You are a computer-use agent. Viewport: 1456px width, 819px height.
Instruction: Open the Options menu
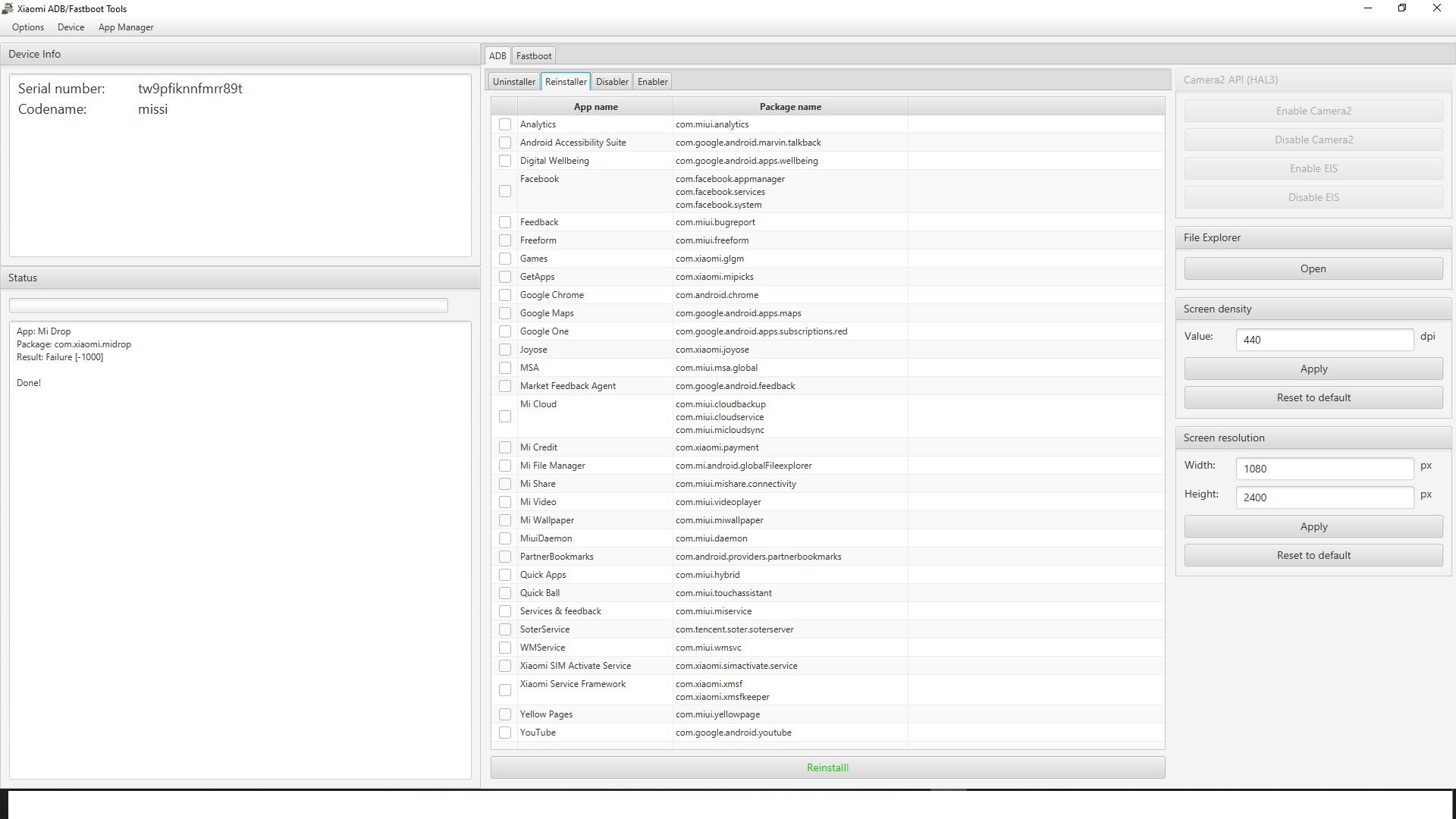click(x=28, y=27)
